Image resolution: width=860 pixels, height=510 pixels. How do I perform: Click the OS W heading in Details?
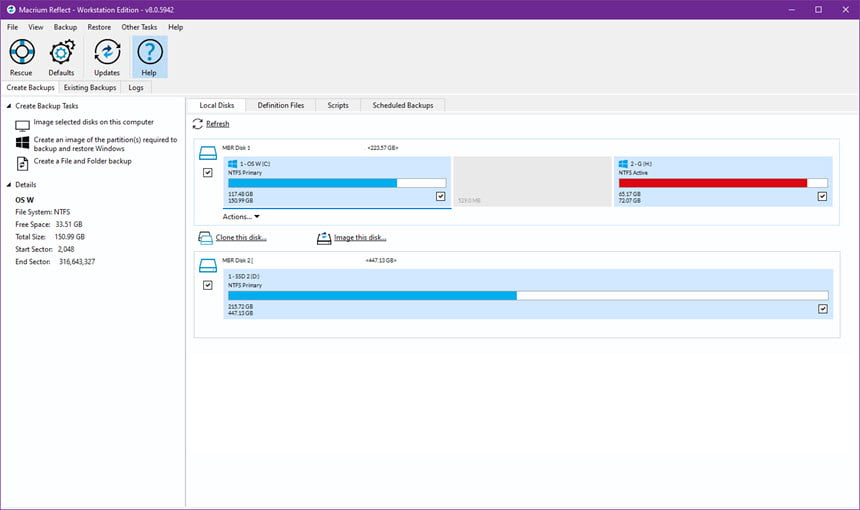tap(25, 200)
